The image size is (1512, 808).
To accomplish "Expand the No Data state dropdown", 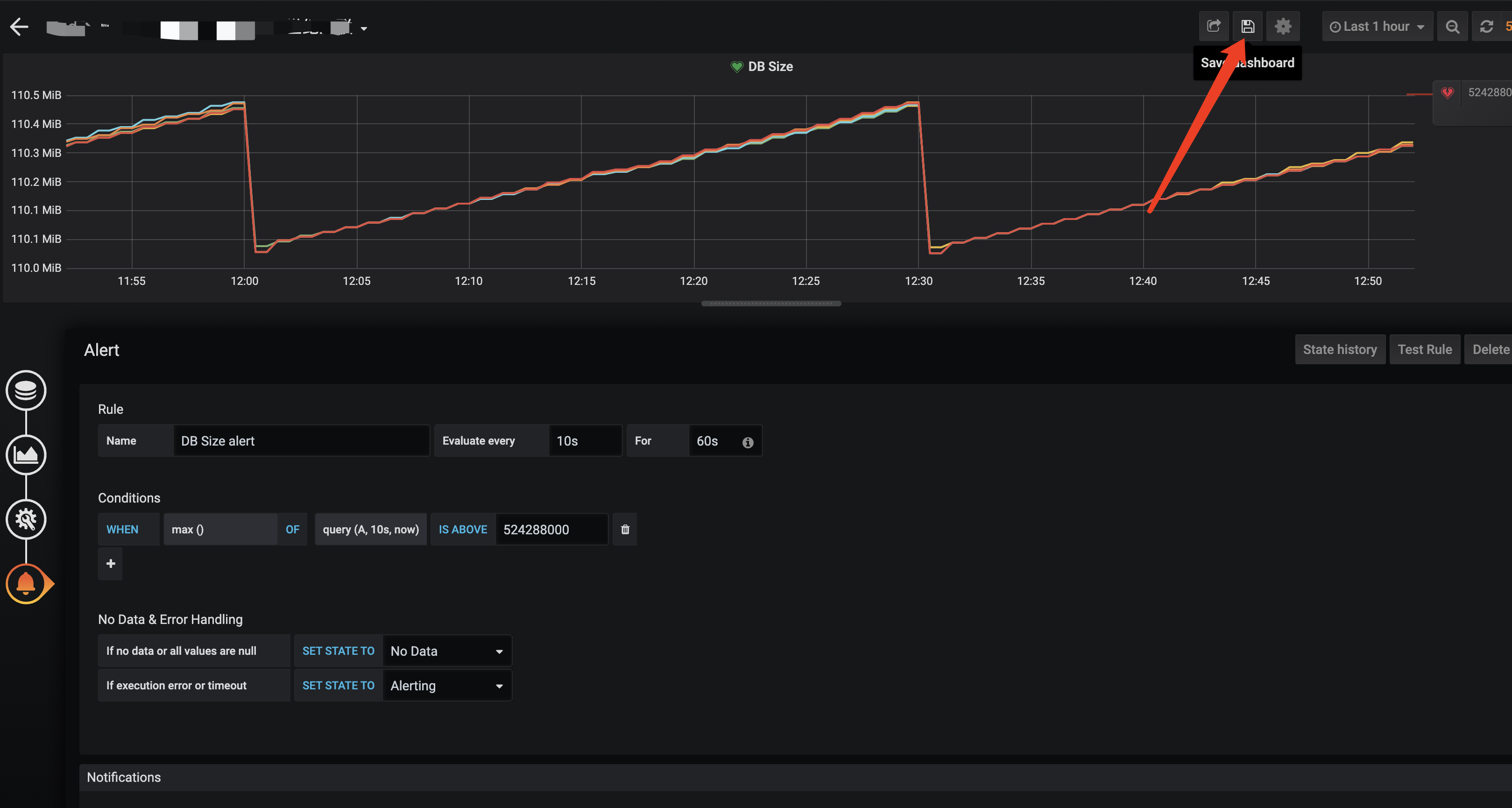I will click(447, 651).
